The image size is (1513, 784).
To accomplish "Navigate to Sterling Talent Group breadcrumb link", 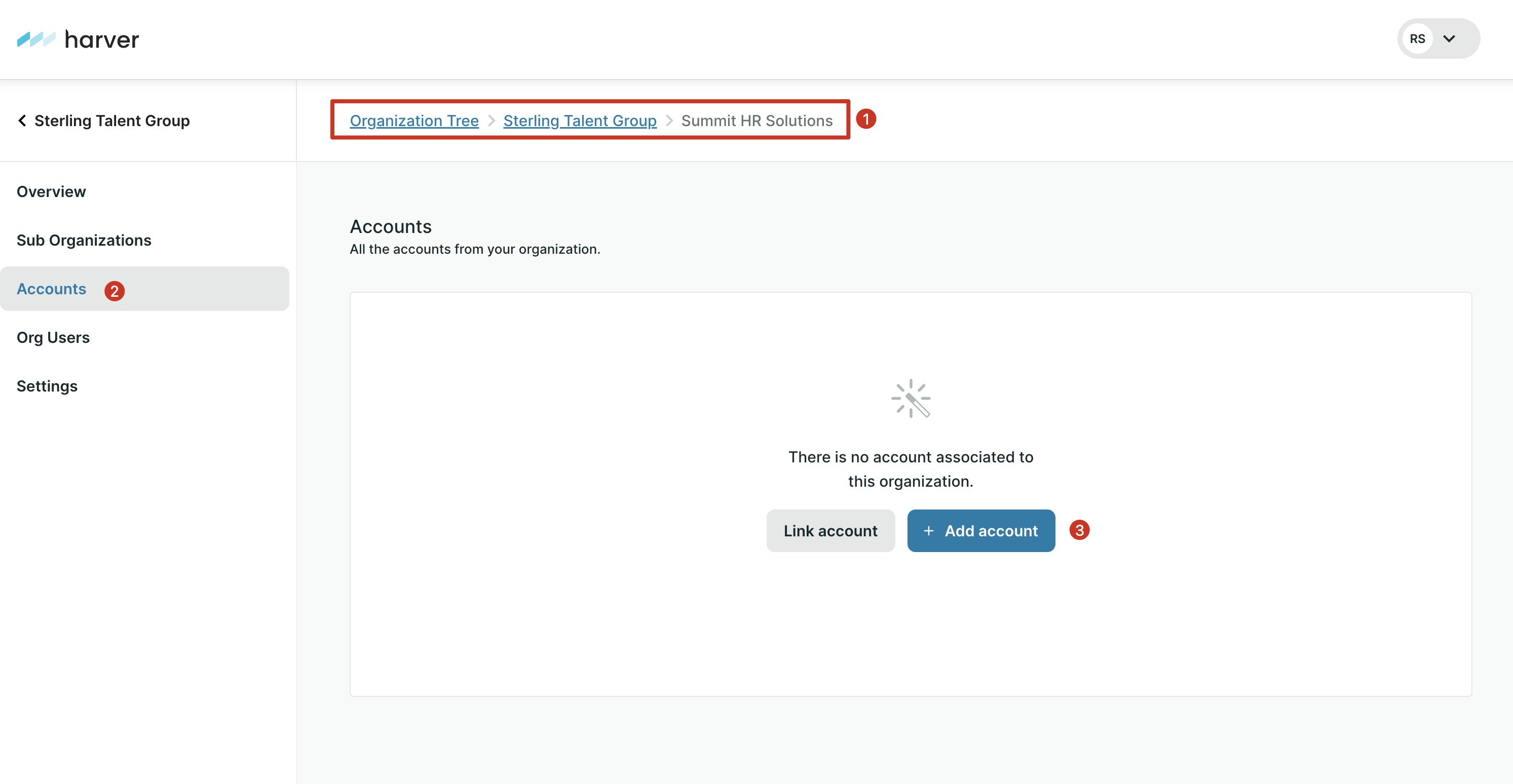I will coord(580,121).
